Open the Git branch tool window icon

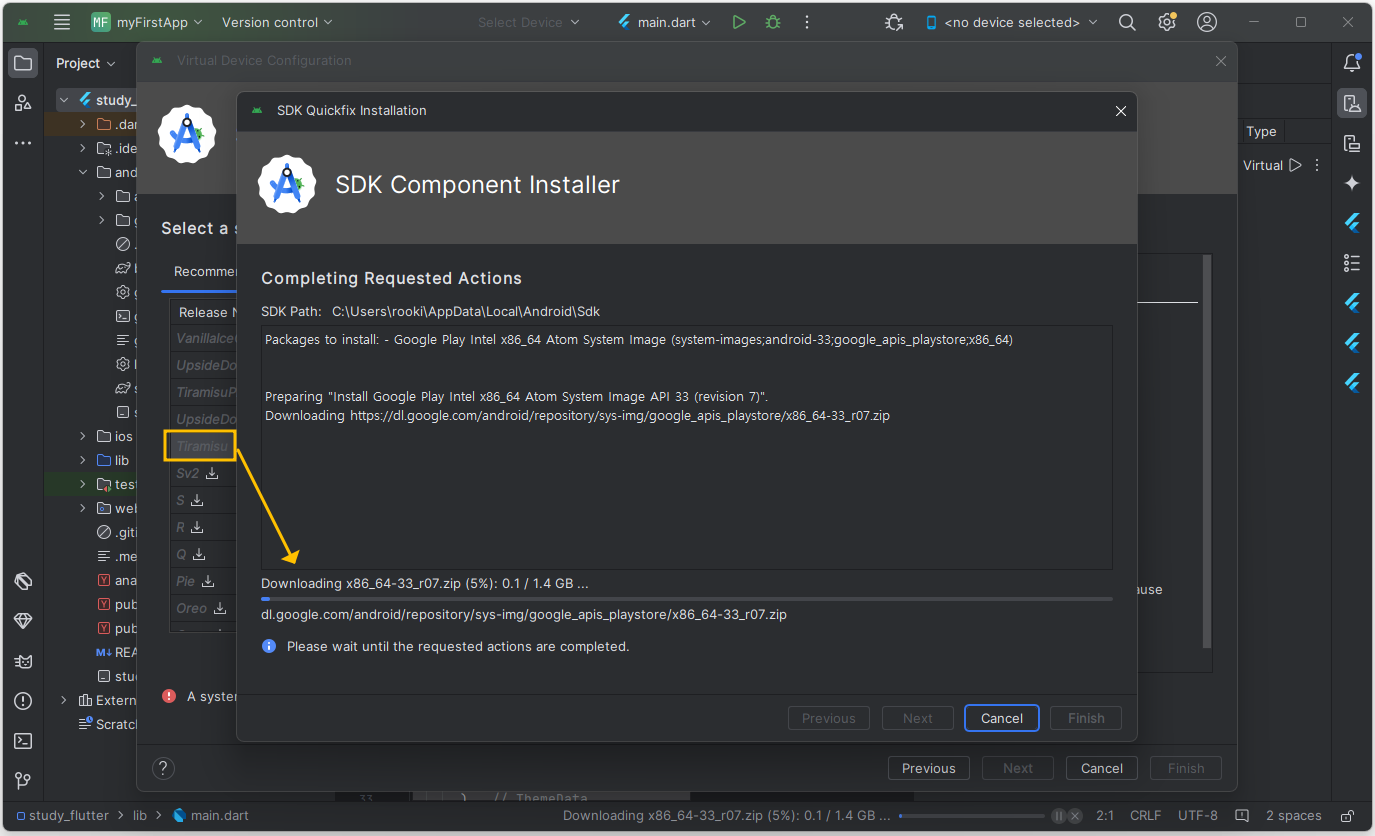(22, 781)
